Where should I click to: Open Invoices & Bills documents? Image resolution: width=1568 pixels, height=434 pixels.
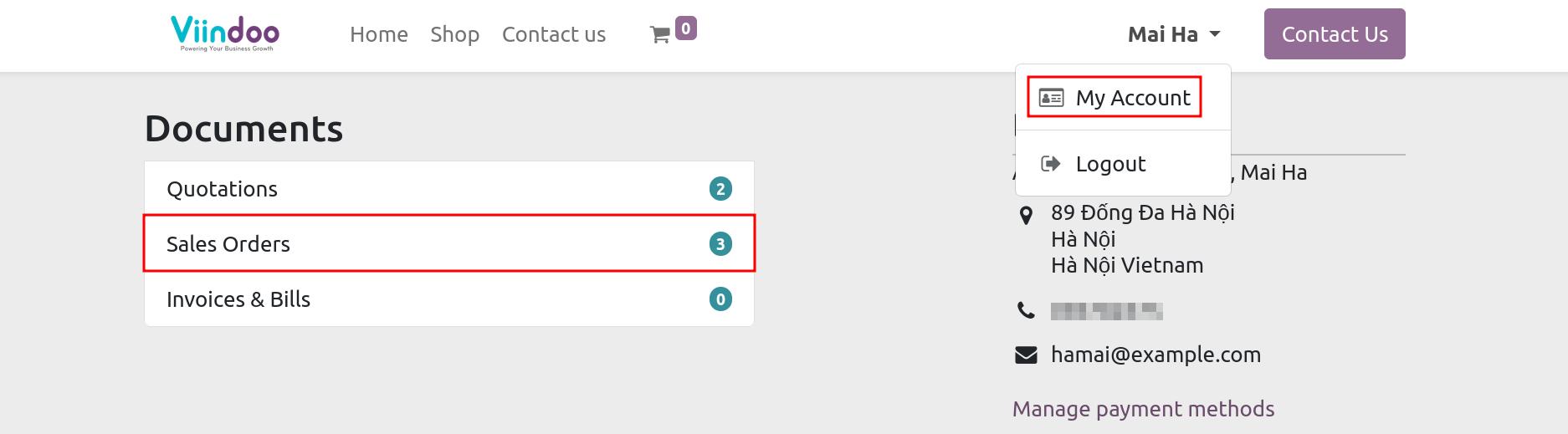449,299
